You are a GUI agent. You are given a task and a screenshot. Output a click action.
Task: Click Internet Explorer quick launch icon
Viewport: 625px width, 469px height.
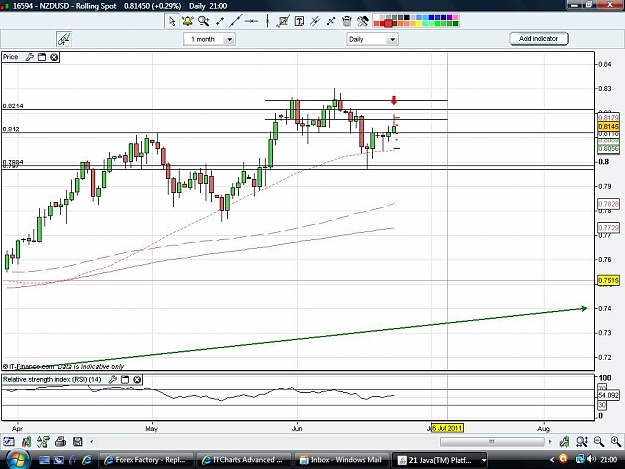coord(86,460)
